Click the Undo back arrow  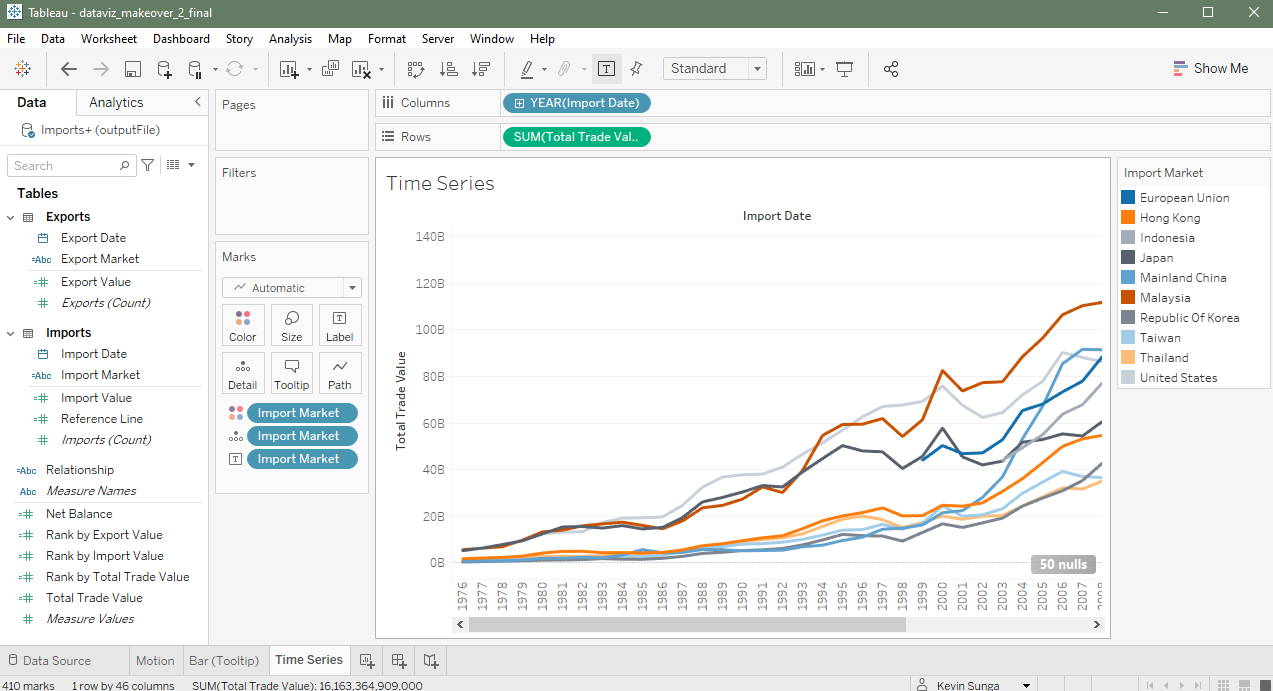tap(69, 69)
